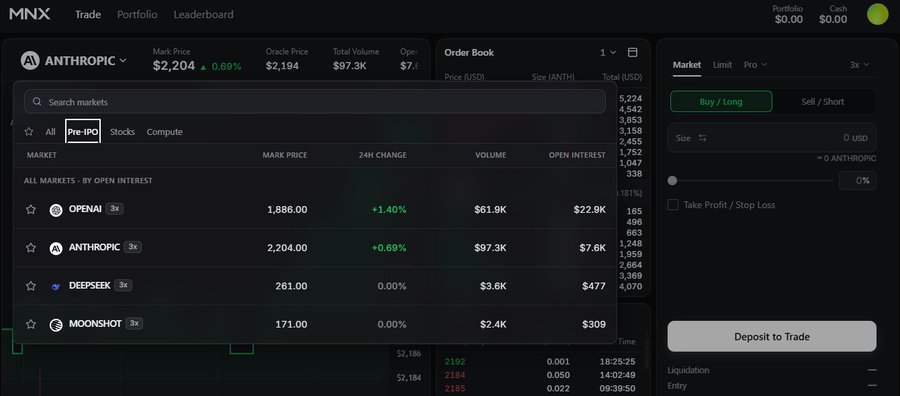Favorite the ANTHROPIC market star

click(31, 247)
